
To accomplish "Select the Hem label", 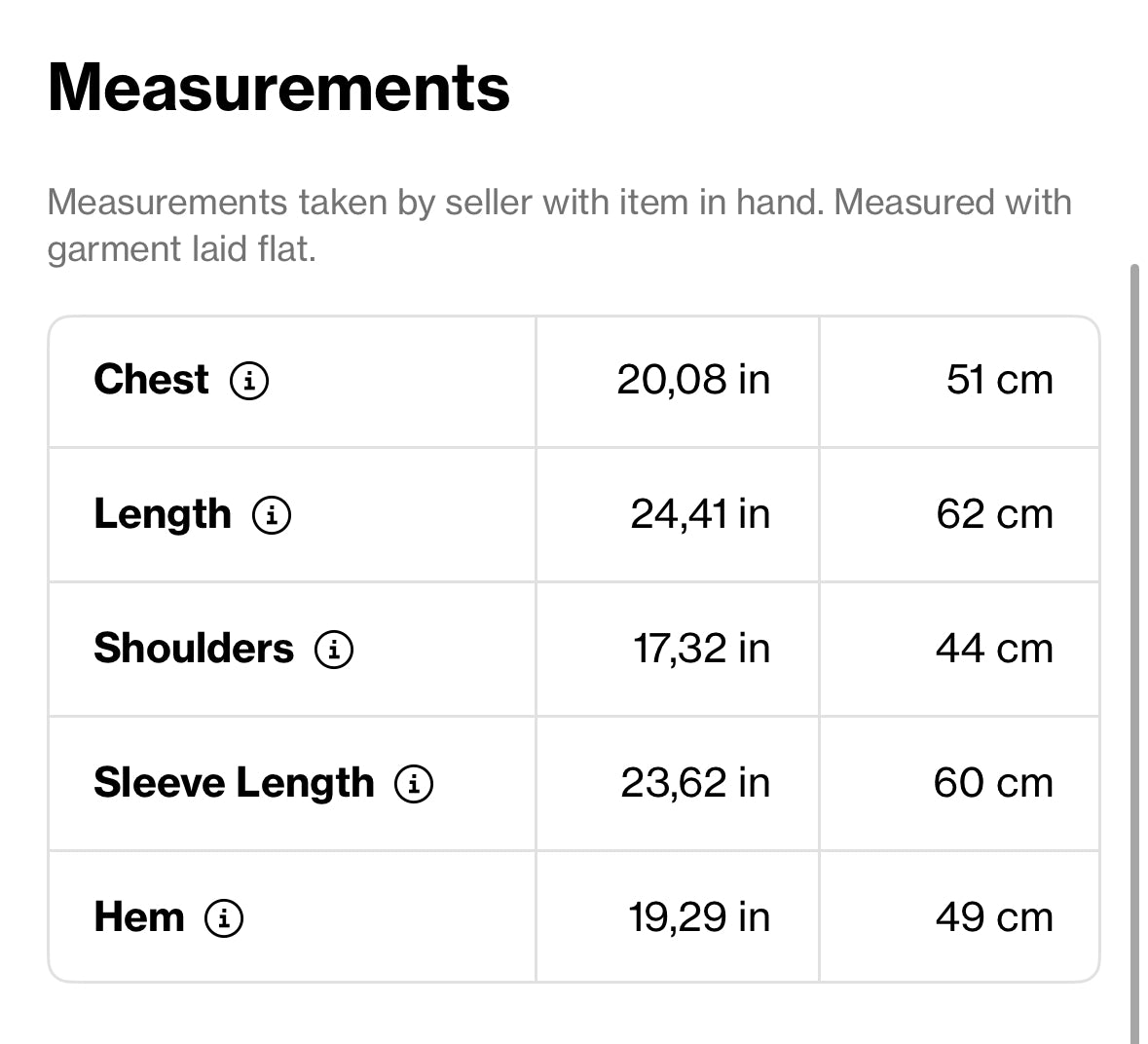I will (139, 917).
